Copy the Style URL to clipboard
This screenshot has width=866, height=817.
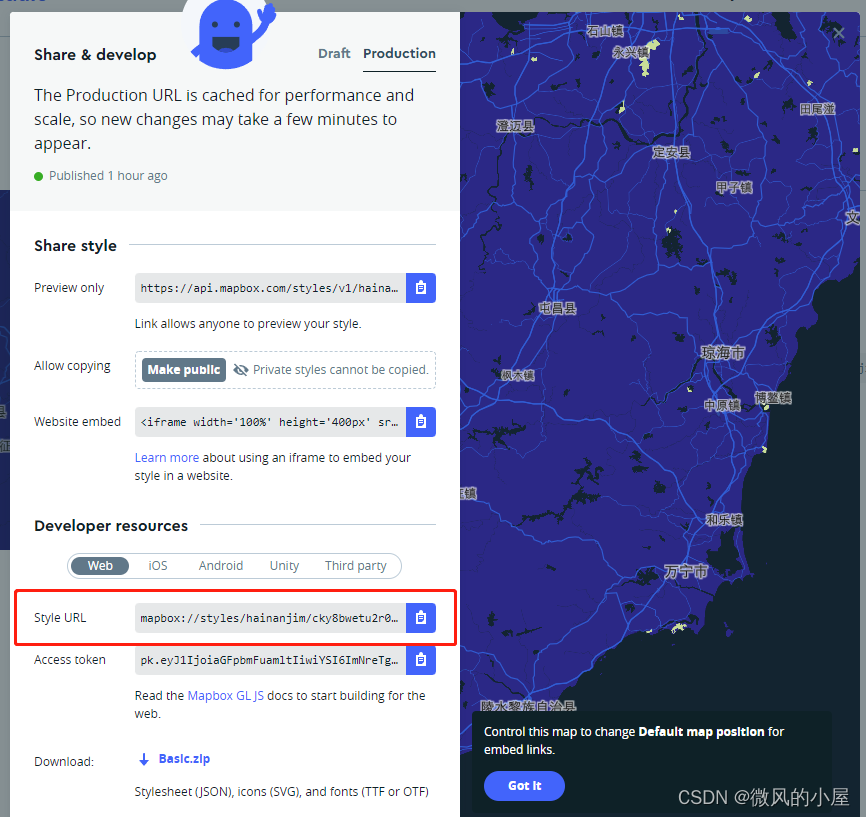click(x=420, y=618)
